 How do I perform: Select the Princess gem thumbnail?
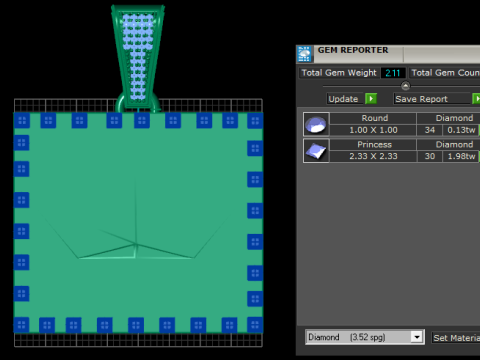click(x=316, y=151)
